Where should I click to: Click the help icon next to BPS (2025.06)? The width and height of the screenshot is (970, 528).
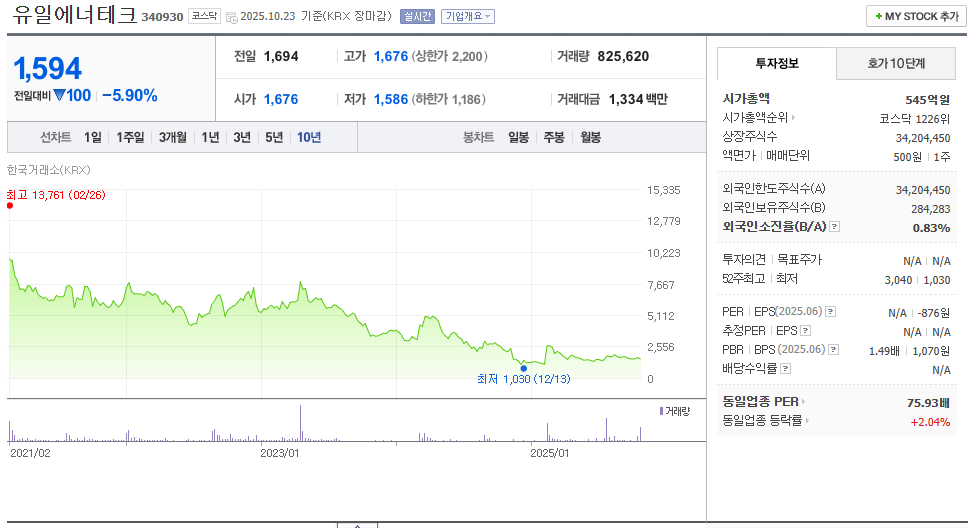coord(834,350)
